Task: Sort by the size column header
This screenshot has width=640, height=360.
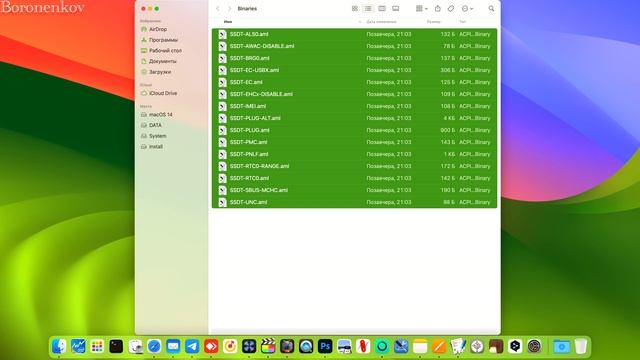Action: (x=433, y=22)
